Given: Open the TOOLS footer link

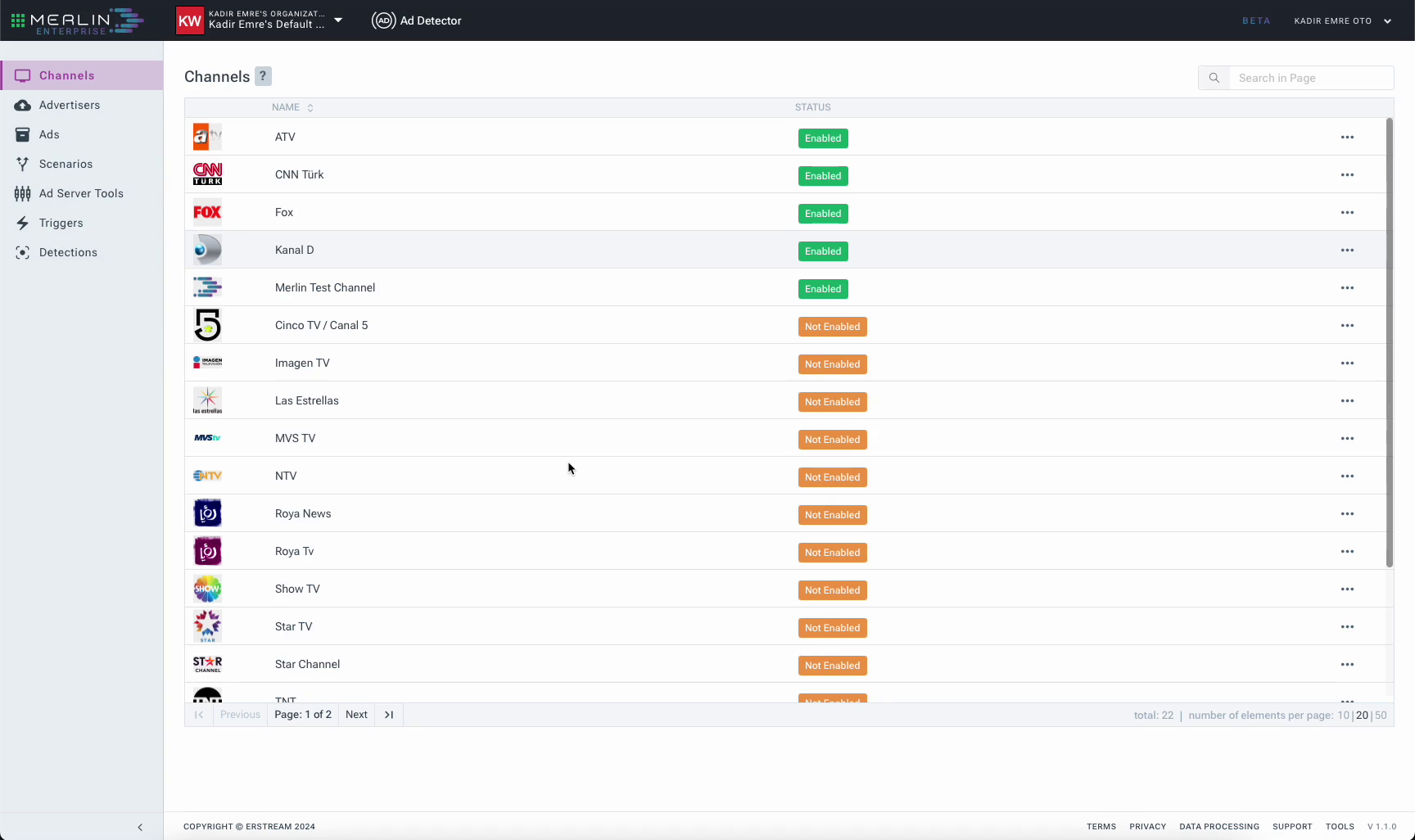Looking at the screenshot, I should [x=1340, y=827].
